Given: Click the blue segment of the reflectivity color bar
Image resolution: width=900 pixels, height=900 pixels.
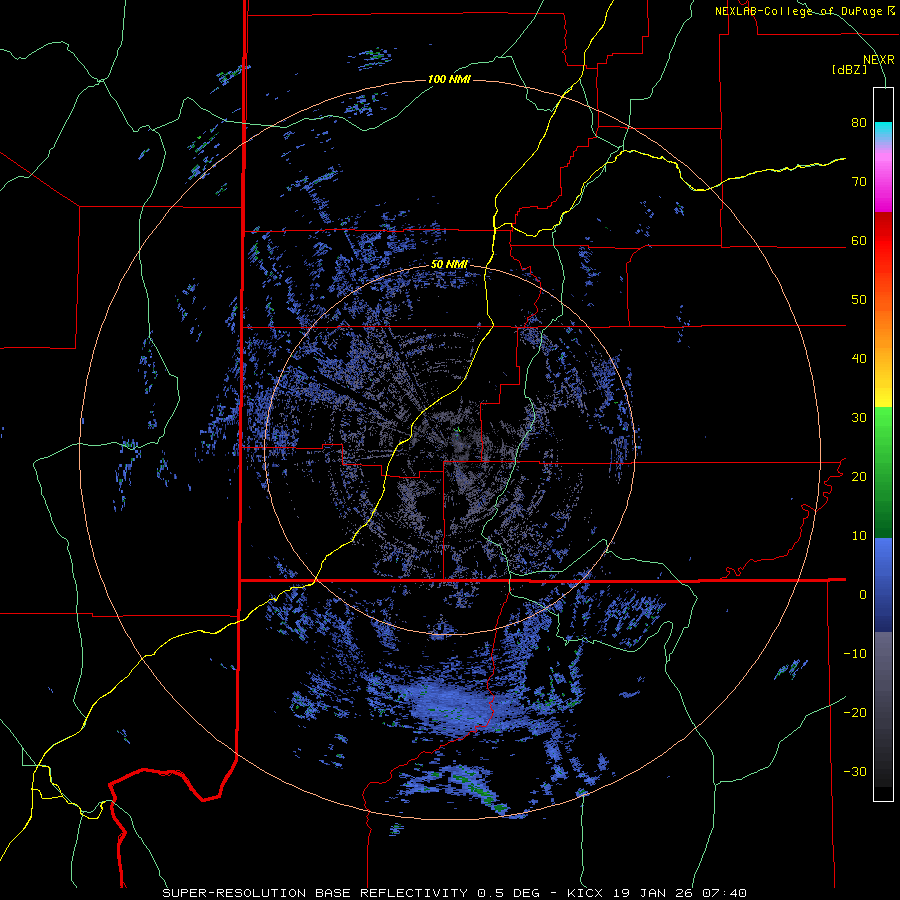Looking at the screenshot, I should click(x=883, y=584).
